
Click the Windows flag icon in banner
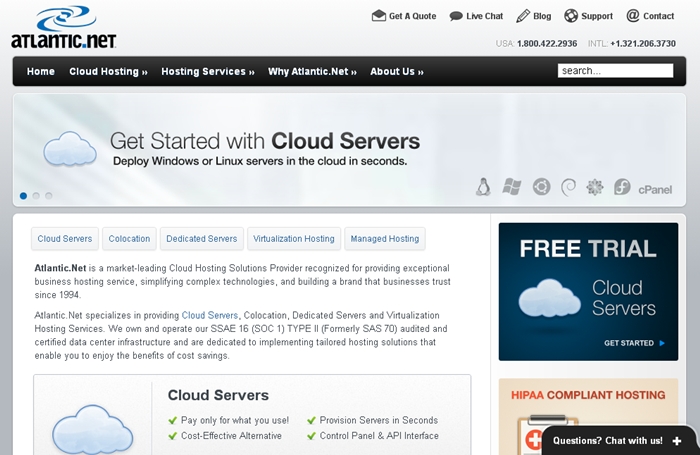512,187
